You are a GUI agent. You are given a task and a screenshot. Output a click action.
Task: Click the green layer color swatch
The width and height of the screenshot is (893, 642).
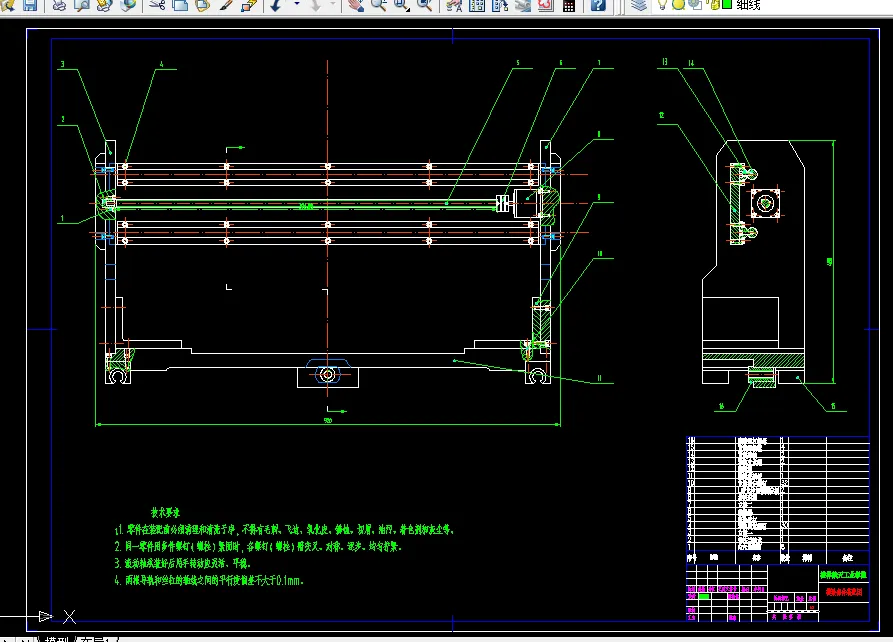727,5
